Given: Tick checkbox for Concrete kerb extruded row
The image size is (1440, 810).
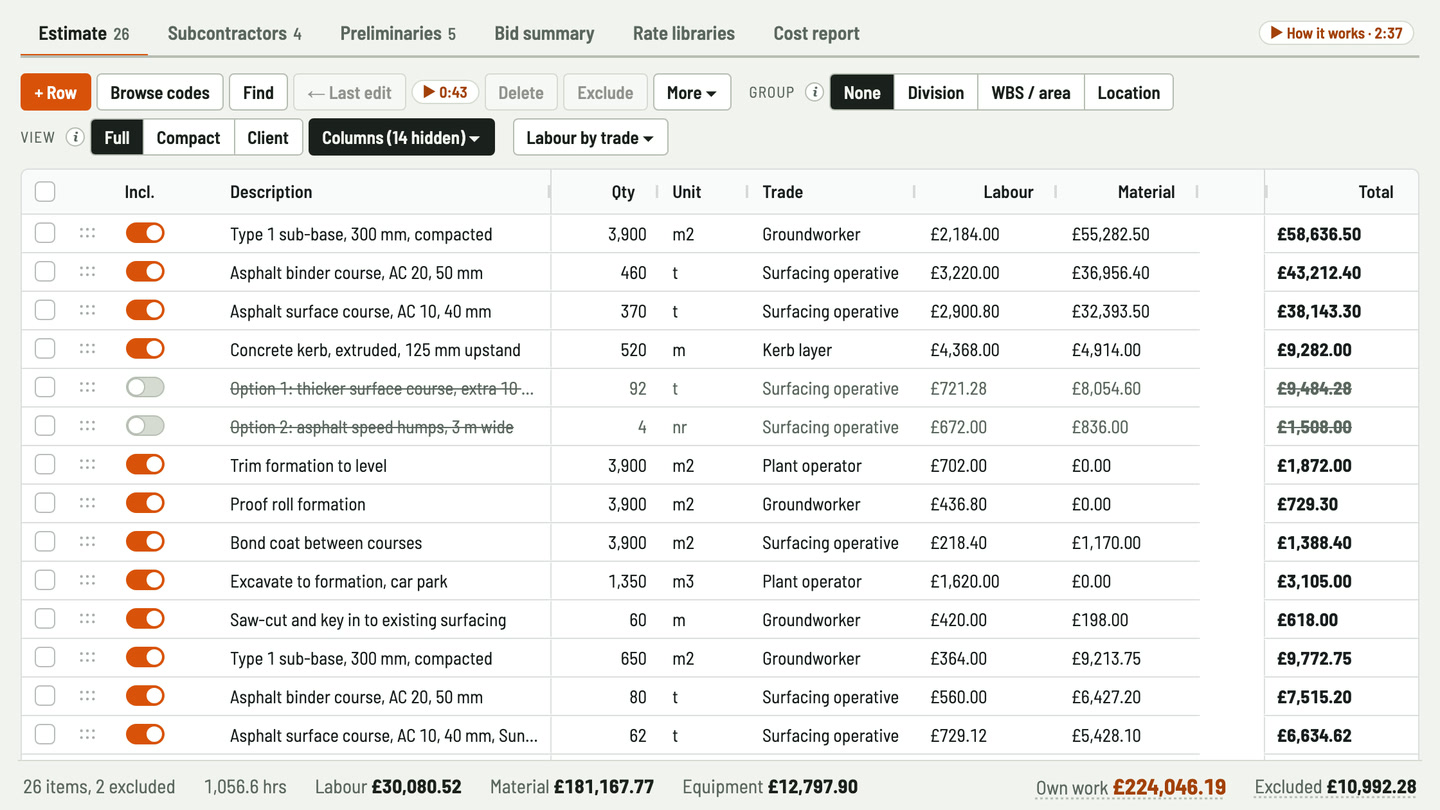Looking at the screenshot, I should pos(45,349).
